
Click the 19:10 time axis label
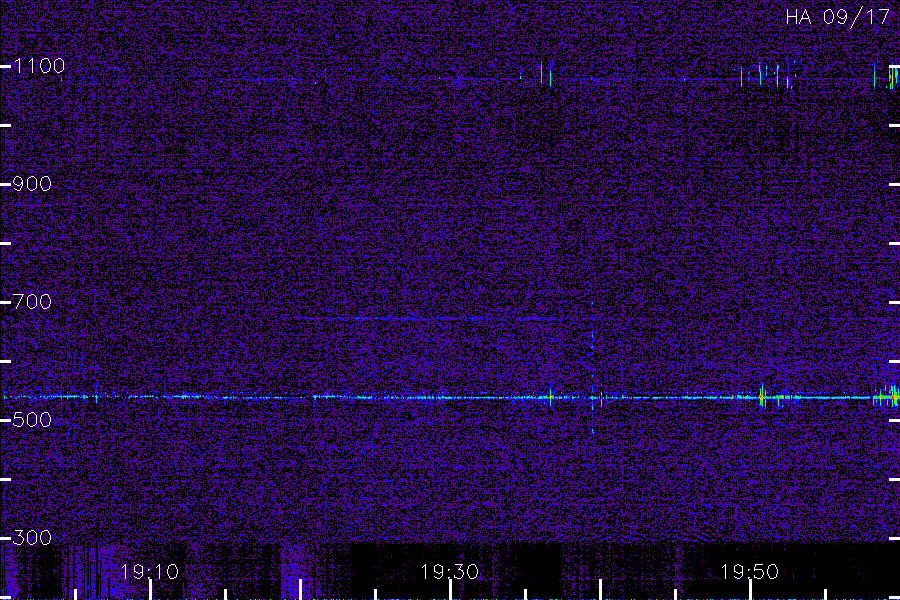coord(149,572)
